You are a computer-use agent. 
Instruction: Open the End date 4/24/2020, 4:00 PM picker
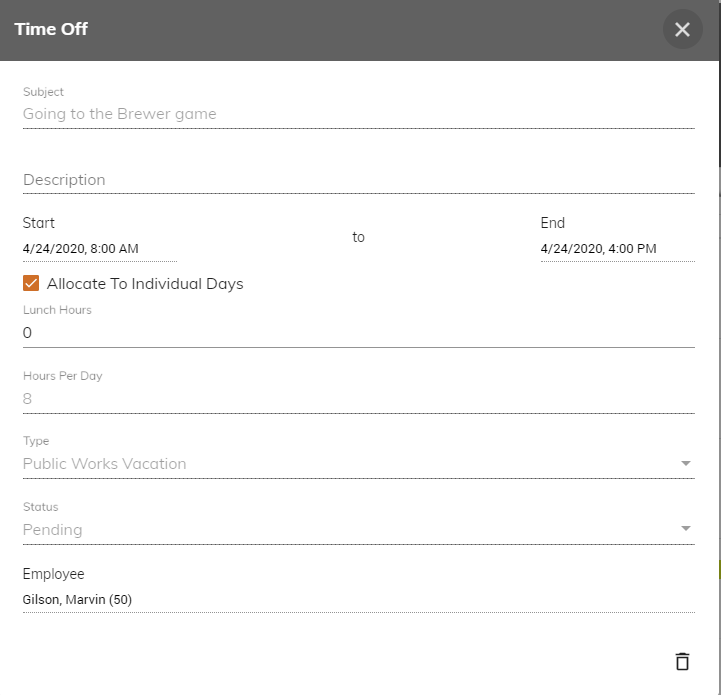pyautogui.click(x=618, y=249)
